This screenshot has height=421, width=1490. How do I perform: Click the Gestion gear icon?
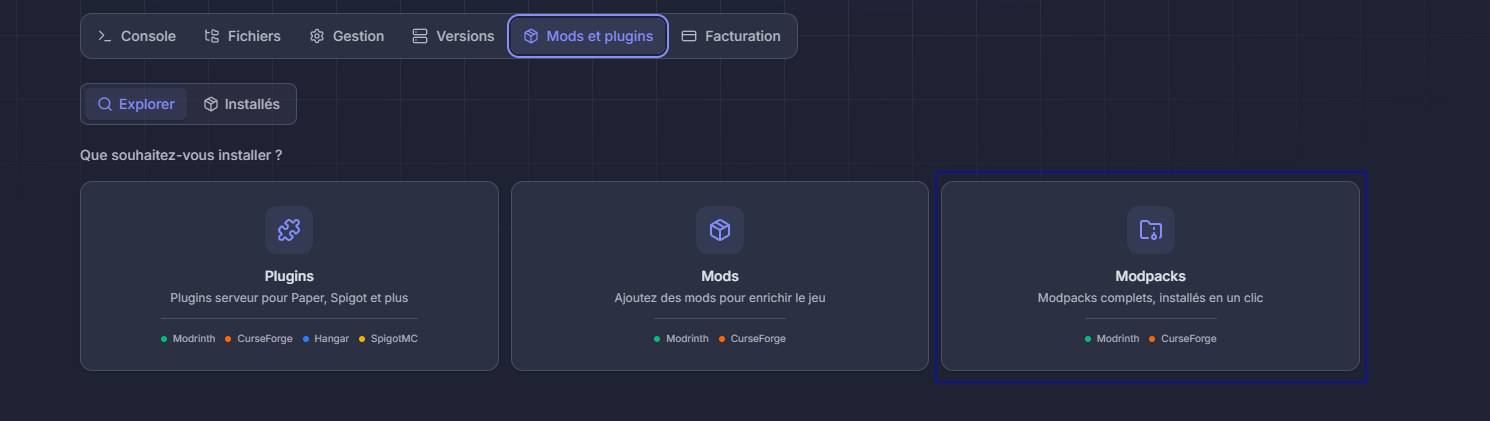tap(317, 36)
